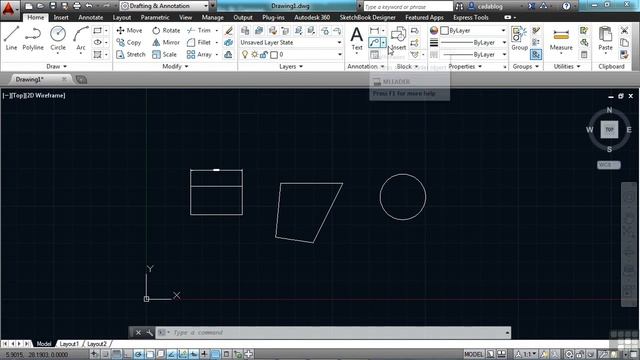Expand the Modify panel title
This screenshot has width=640, height=360.
[175, 66]
